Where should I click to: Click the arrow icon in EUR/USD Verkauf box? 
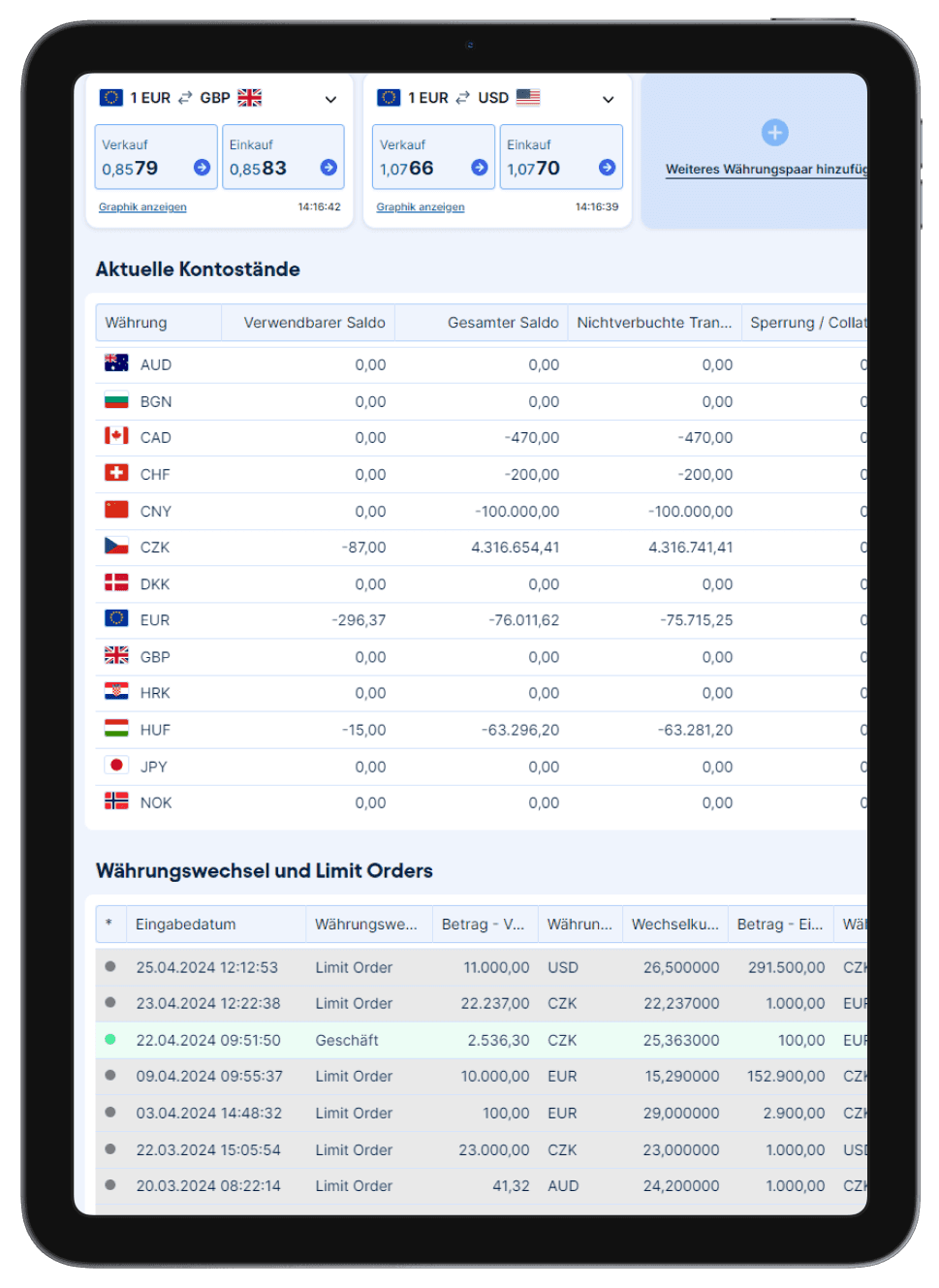[x=479, y=168]
